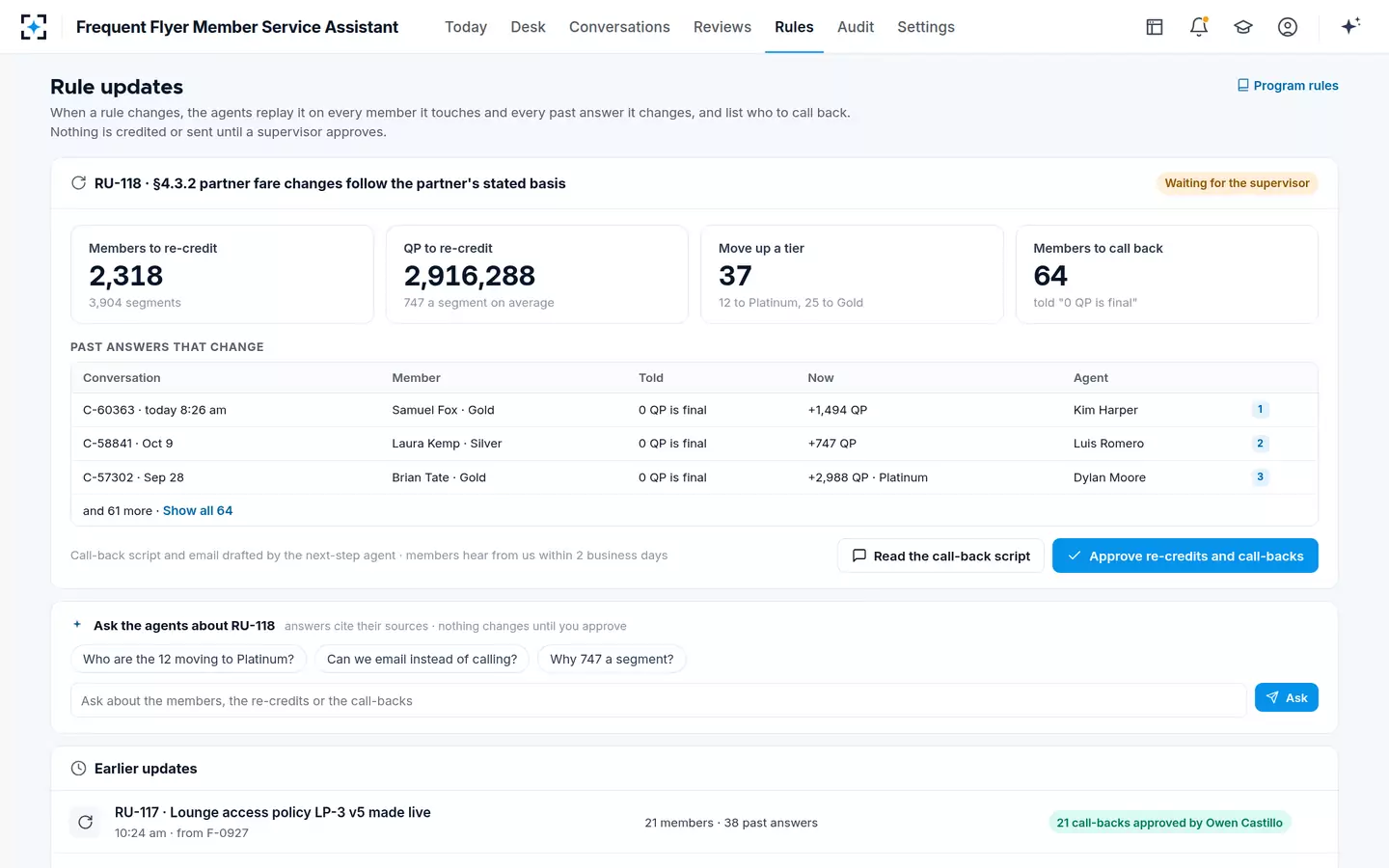Open the Program rules link
Viewport: 1389px width, 868px height.
(x=1288, y=86)
